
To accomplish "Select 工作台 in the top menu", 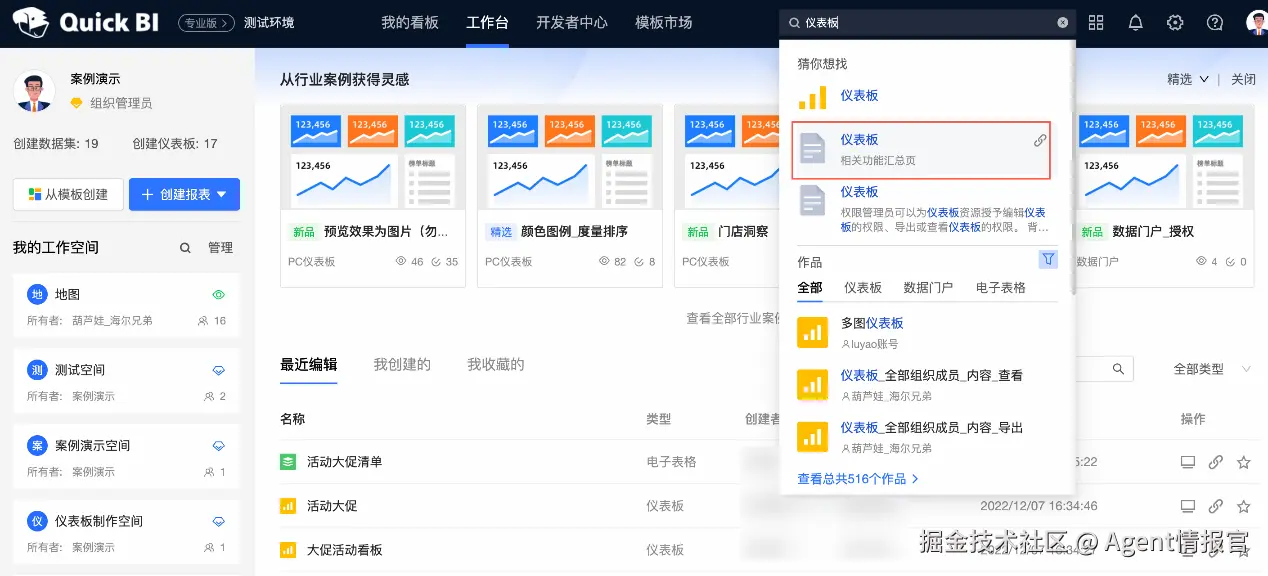I will point(487,22).
